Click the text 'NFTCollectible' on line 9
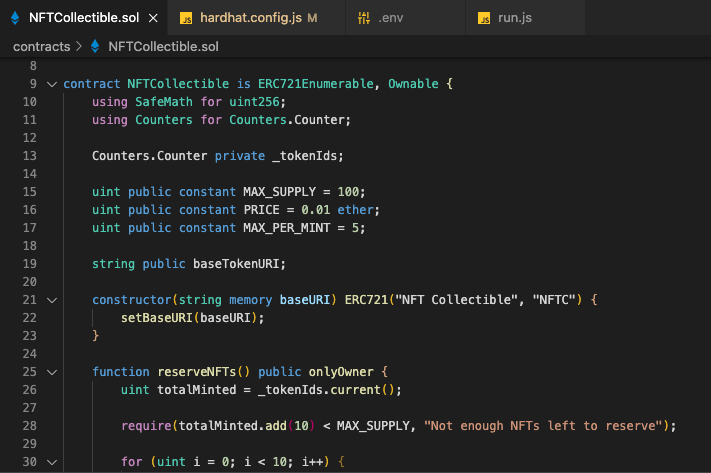The width and height of the screenshot is (711, 473). point(178,84)
